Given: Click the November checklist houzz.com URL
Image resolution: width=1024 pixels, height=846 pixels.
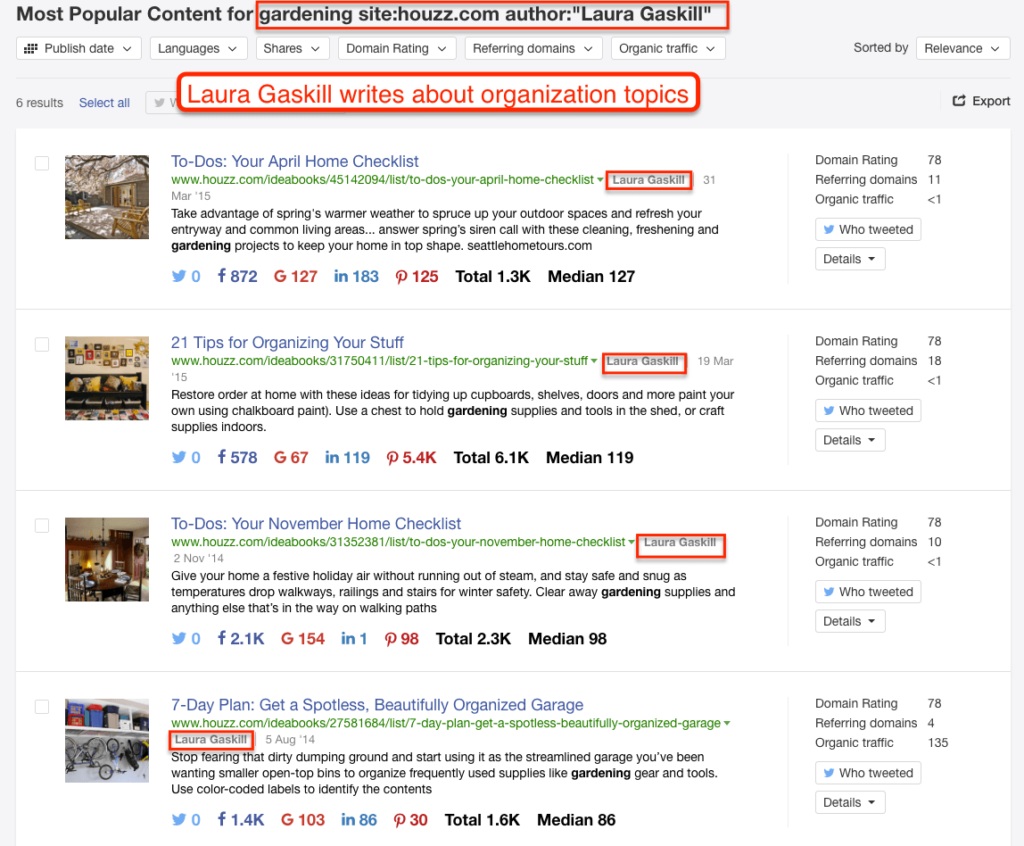Looking at the screenshot, I should pyautogui.click(x=398, y=542).
